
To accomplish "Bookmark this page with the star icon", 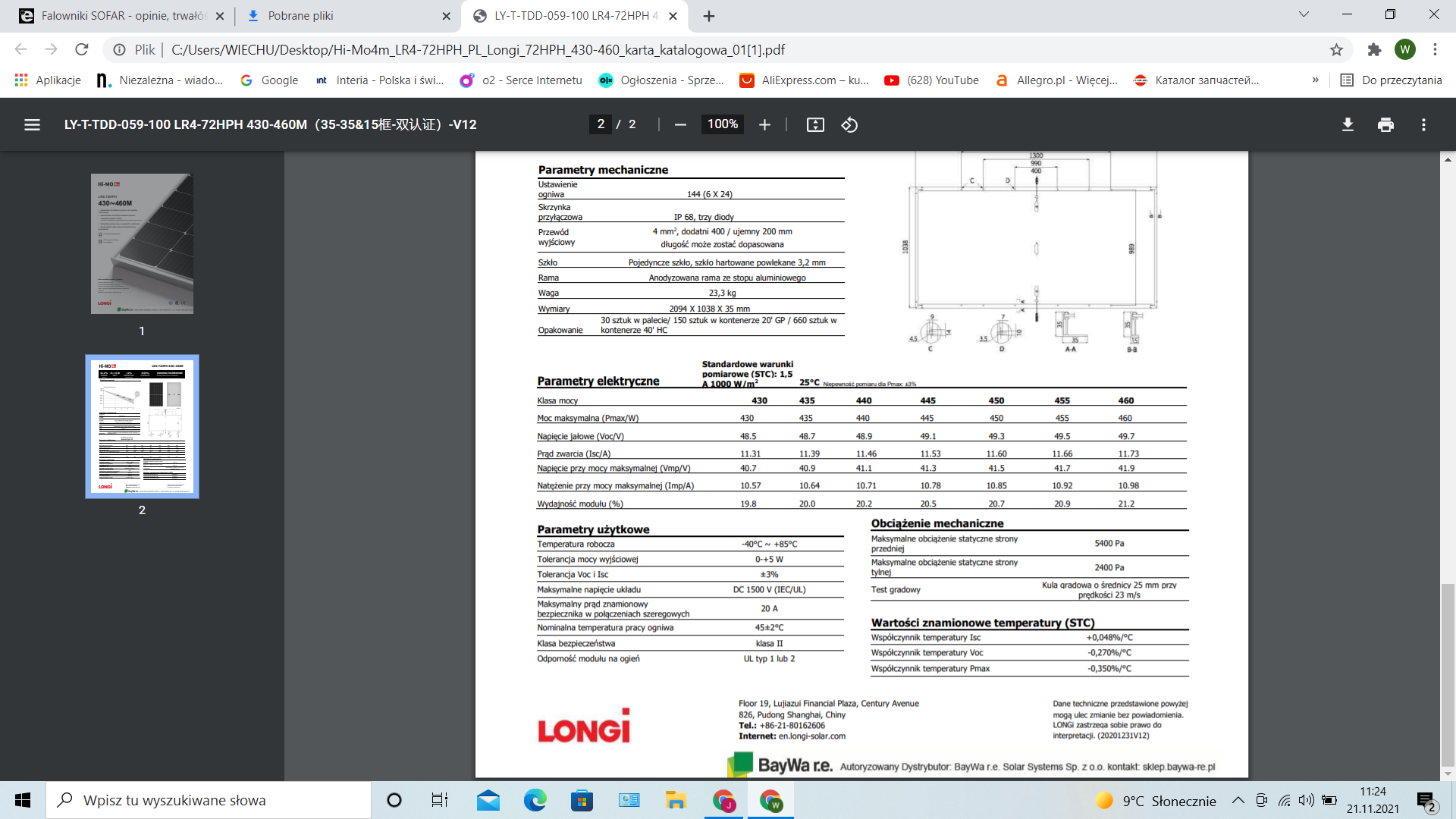I will 1336,49.
